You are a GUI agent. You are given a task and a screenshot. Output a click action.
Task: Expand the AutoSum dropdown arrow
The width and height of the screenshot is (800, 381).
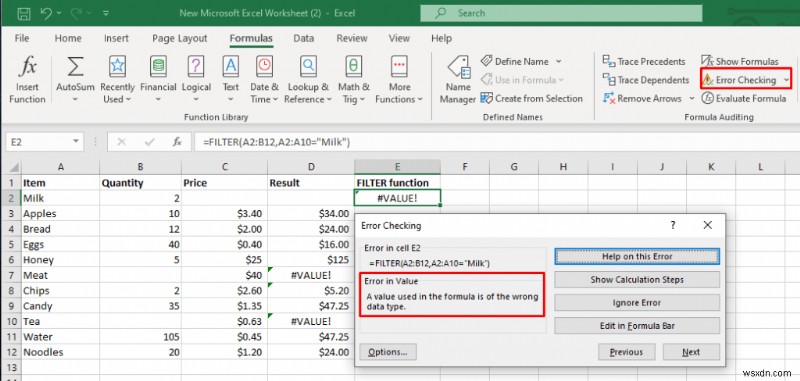(x=75, y=99)
